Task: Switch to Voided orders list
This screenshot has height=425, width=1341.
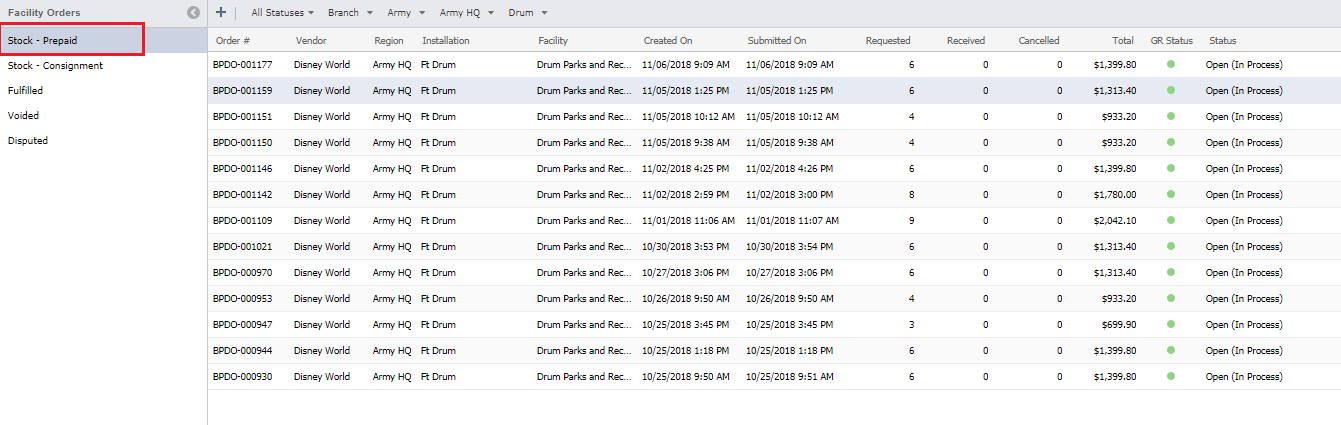Action: pos(23,116)
